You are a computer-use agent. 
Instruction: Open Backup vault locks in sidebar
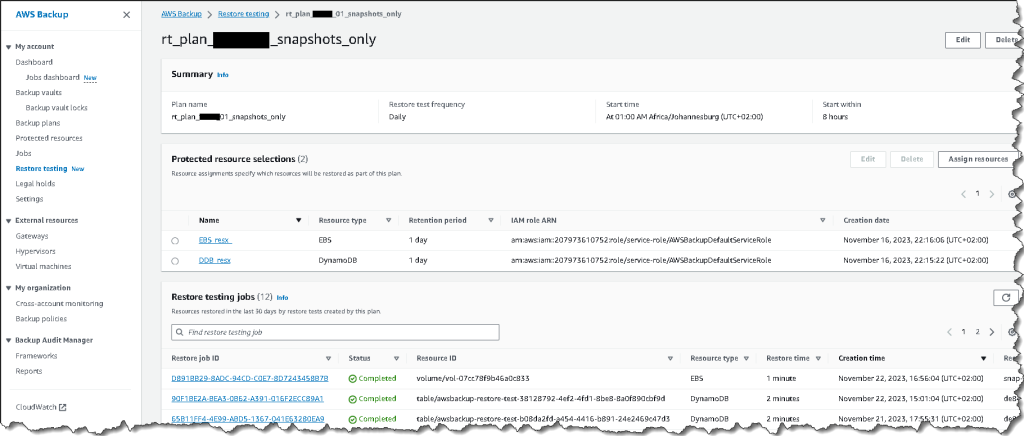56,108
